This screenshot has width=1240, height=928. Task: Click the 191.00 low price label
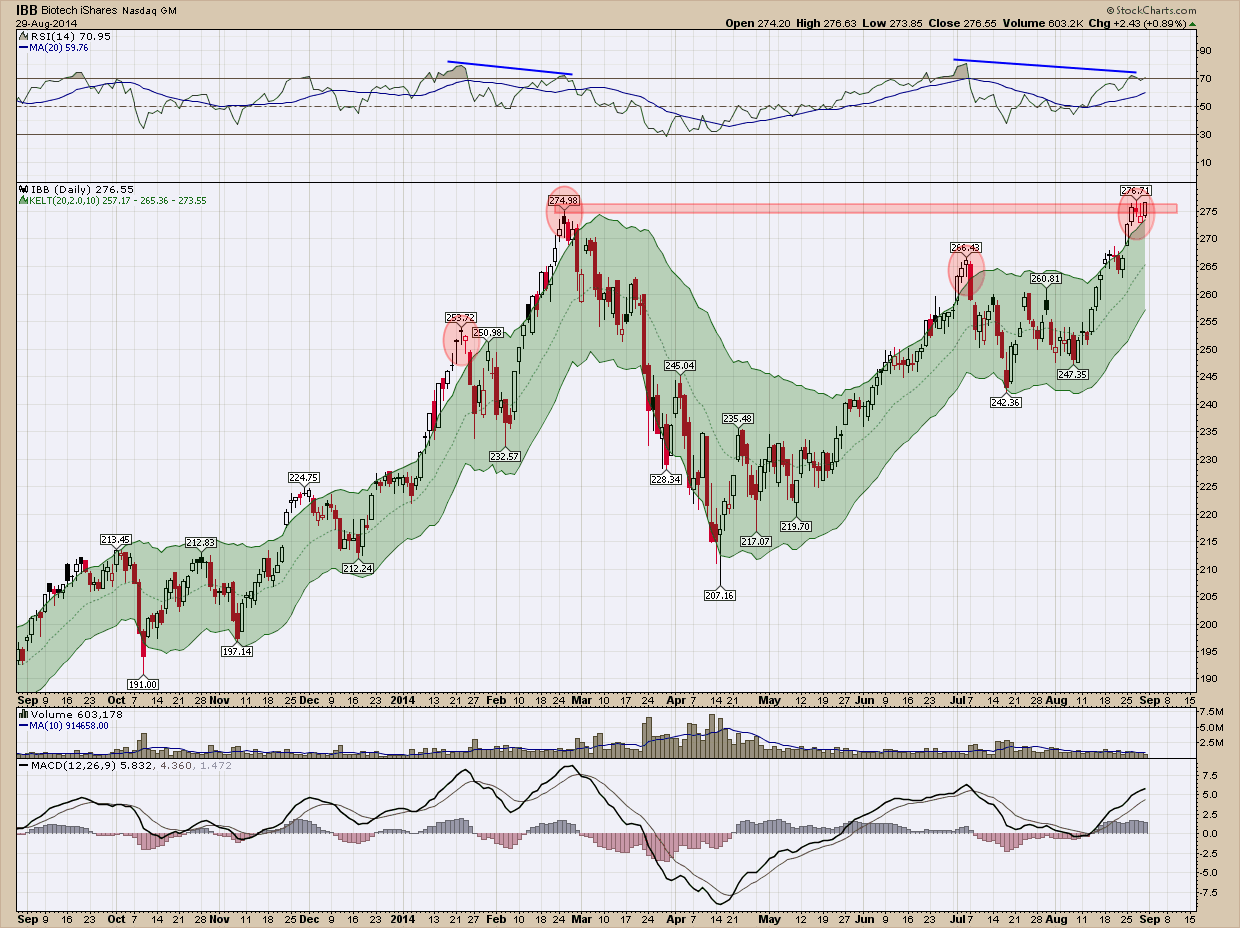[x=143, y=684]
